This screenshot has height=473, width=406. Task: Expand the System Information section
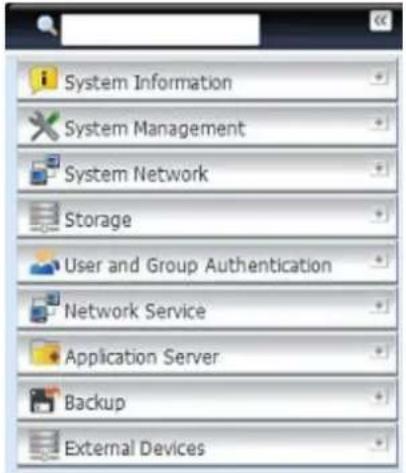click(379, 78)
